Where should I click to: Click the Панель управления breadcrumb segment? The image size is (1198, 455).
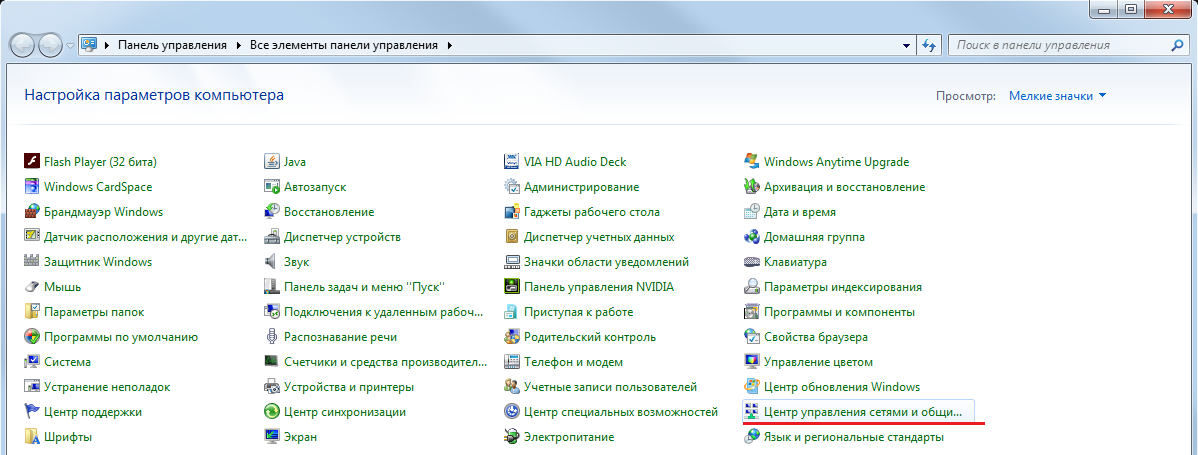[172, 45]
